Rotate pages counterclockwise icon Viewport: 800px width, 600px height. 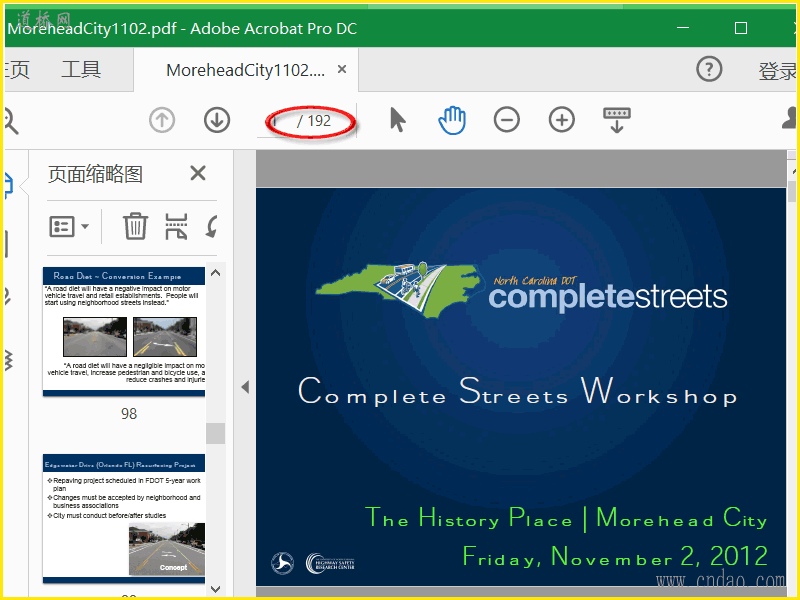click(211, 226)
